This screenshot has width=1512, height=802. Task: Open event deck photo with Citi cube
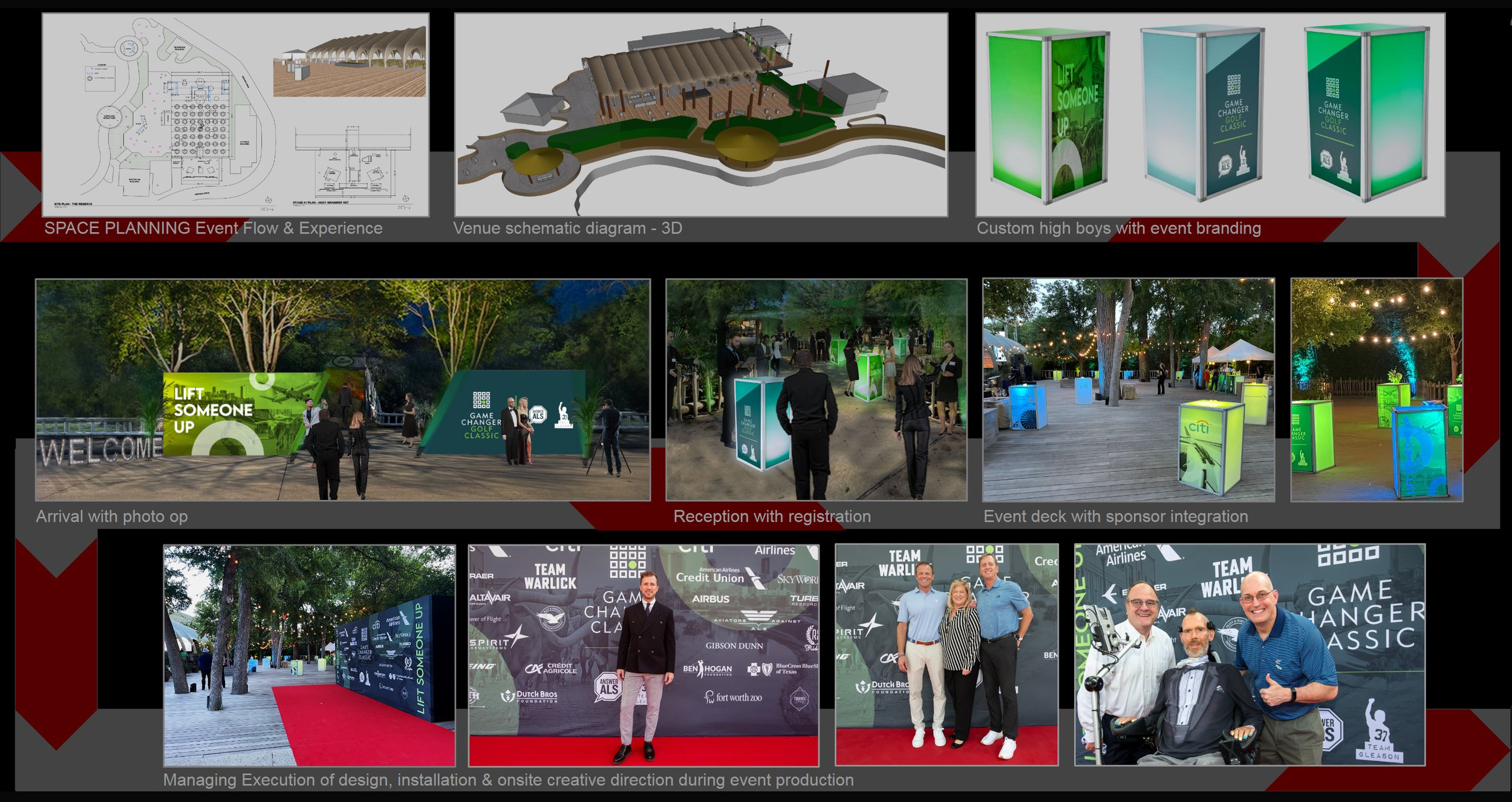coord(1128,390)
